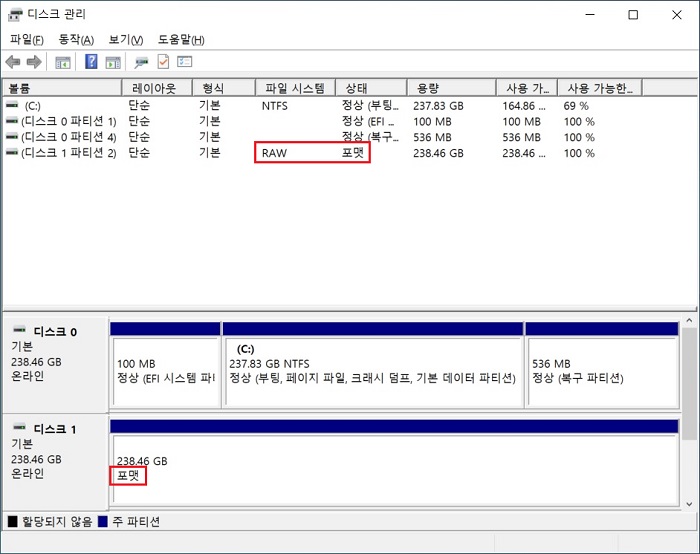Close the Disk Management window
This screenshot has width=700, height=554.
[677, 15]
